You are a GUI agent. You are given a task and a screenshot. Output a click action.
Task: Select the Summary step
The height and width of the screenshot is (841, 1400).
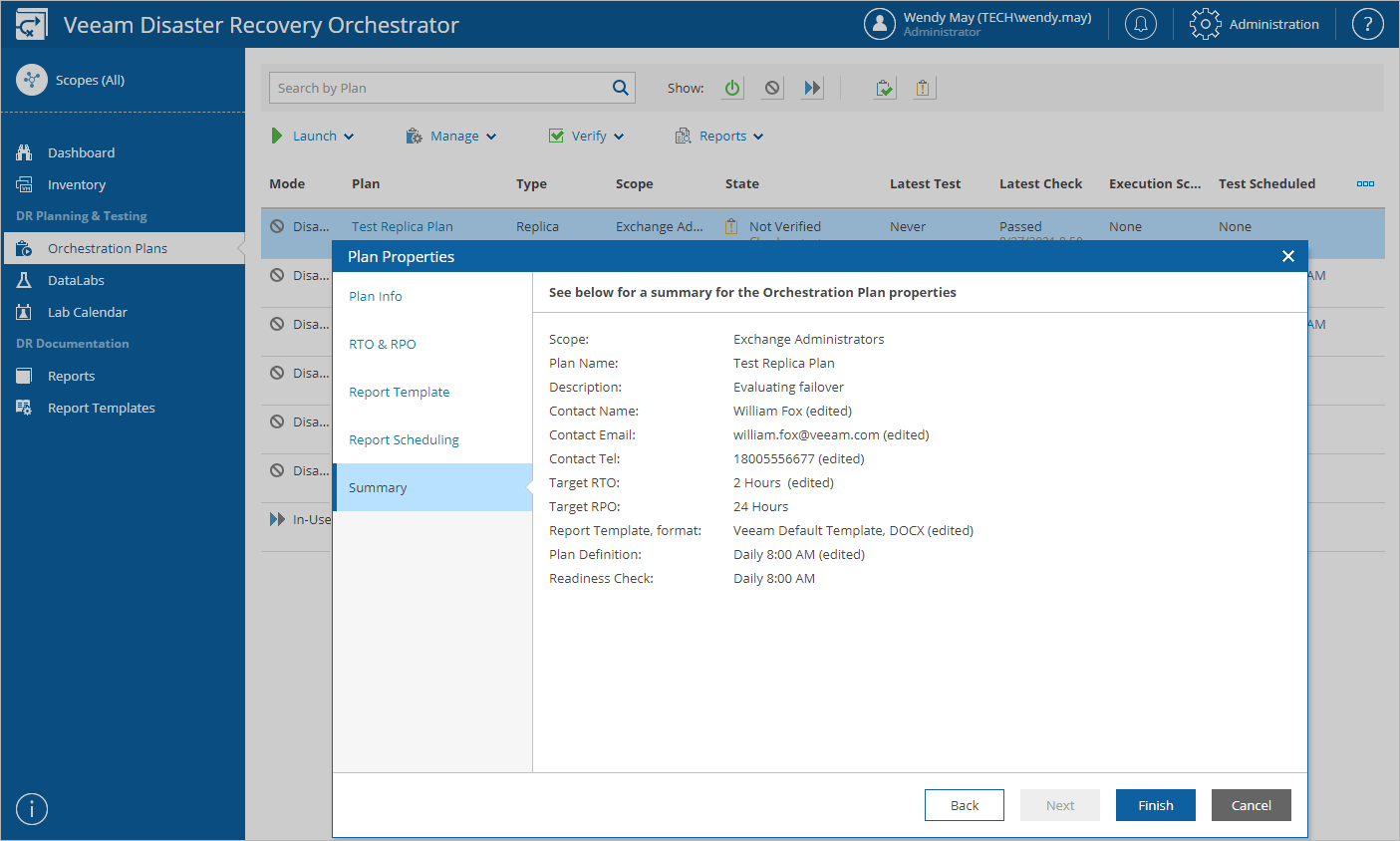point(432,487)
